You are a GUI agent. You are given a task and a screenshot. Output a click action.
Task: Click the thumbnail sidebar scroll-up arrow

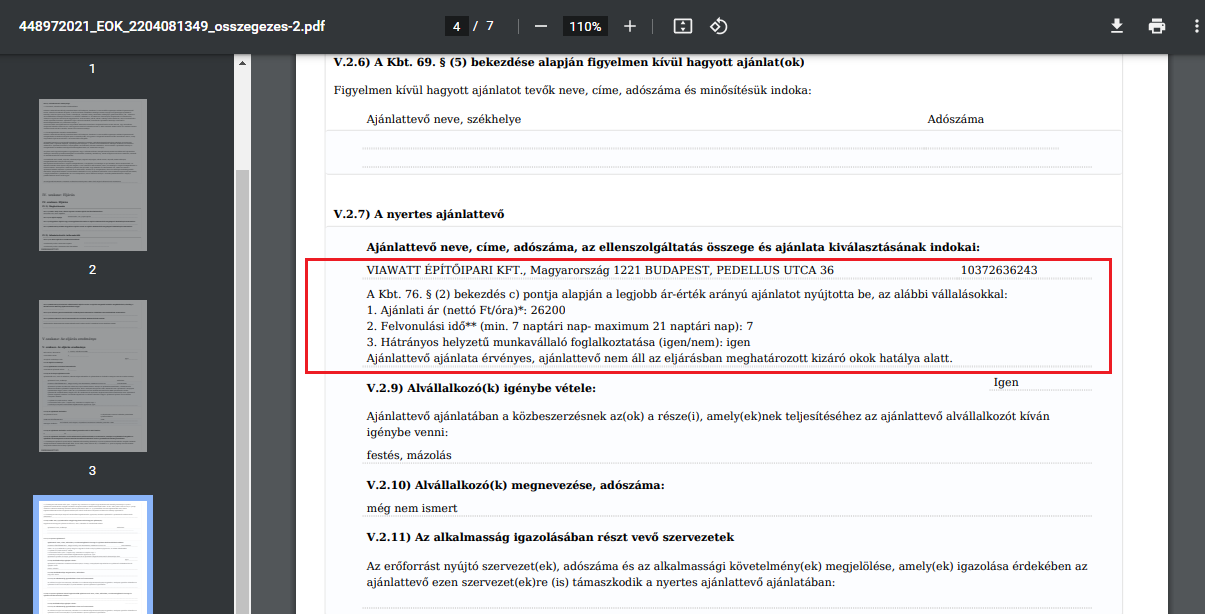[241, 62]
